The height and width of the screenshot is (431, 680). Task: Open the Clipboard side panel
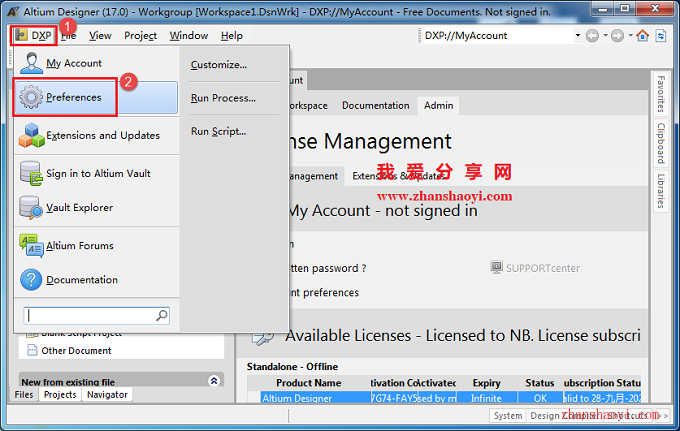661,143
